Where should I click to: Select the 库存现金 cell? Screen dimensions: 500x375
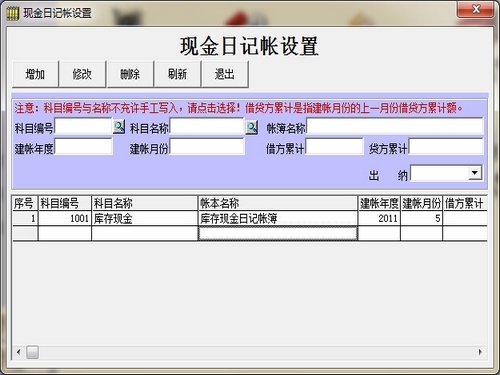coord(145,219)
